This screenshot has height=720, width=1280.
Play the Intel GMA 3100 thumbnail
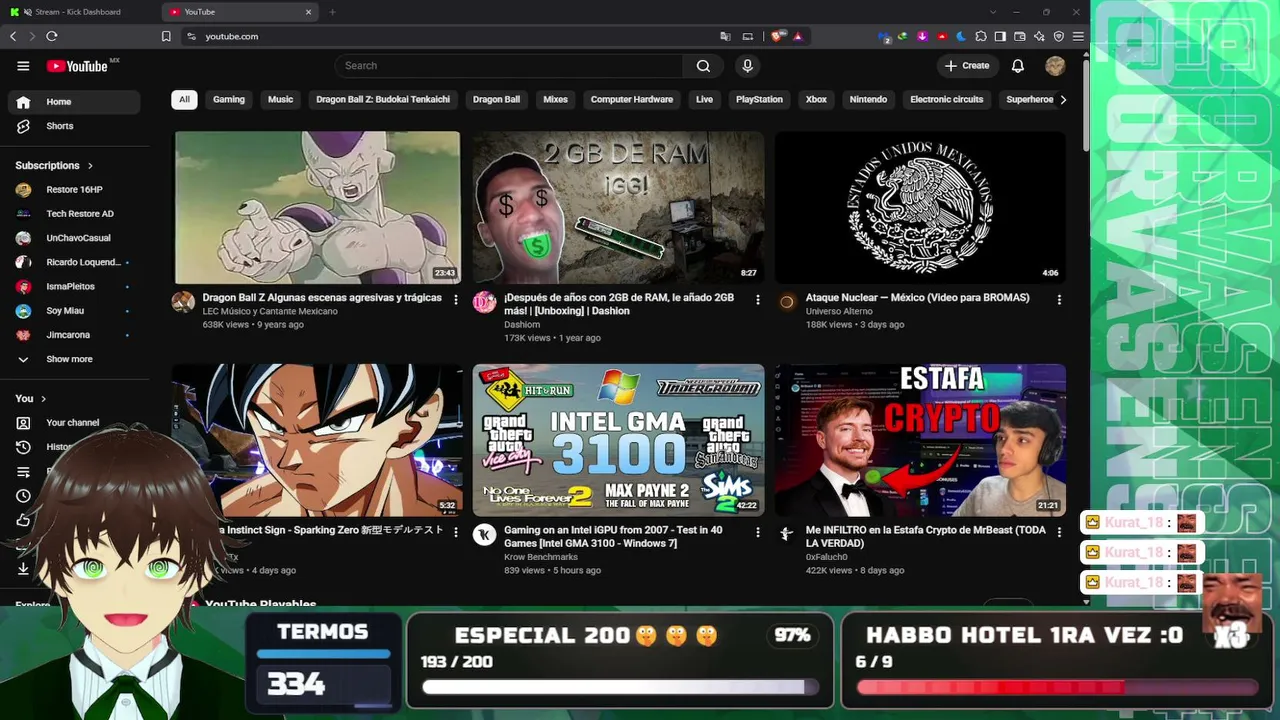pos(618,440)
